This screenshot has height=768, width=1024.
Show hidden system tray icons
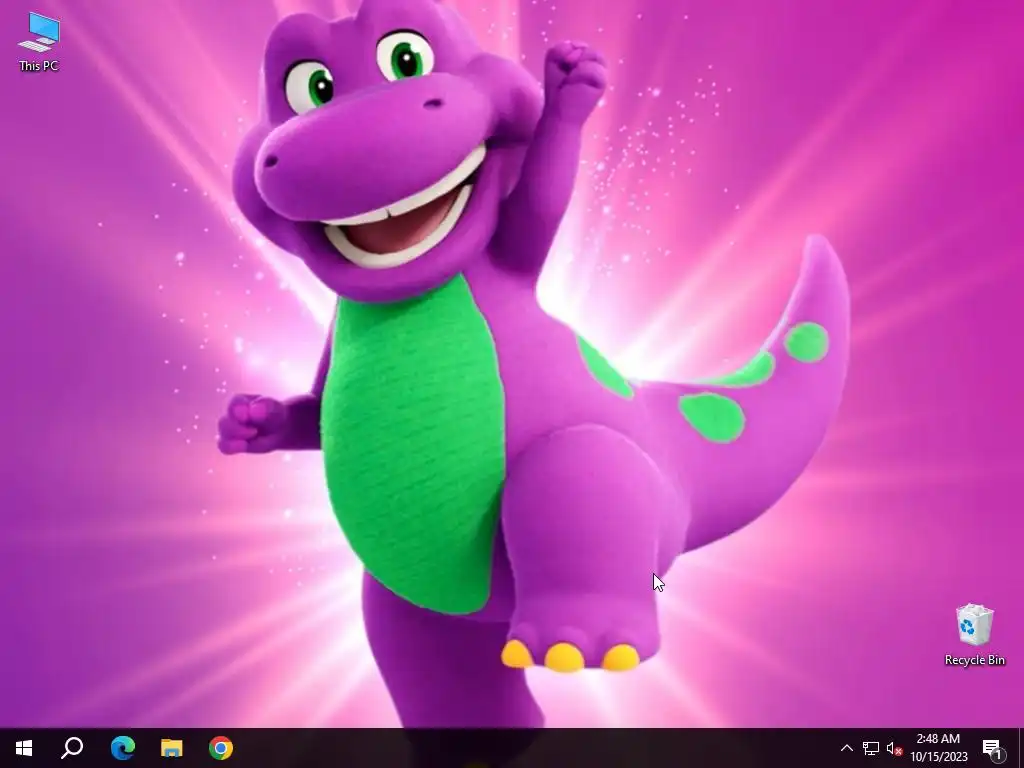click(x=846, y=748)
